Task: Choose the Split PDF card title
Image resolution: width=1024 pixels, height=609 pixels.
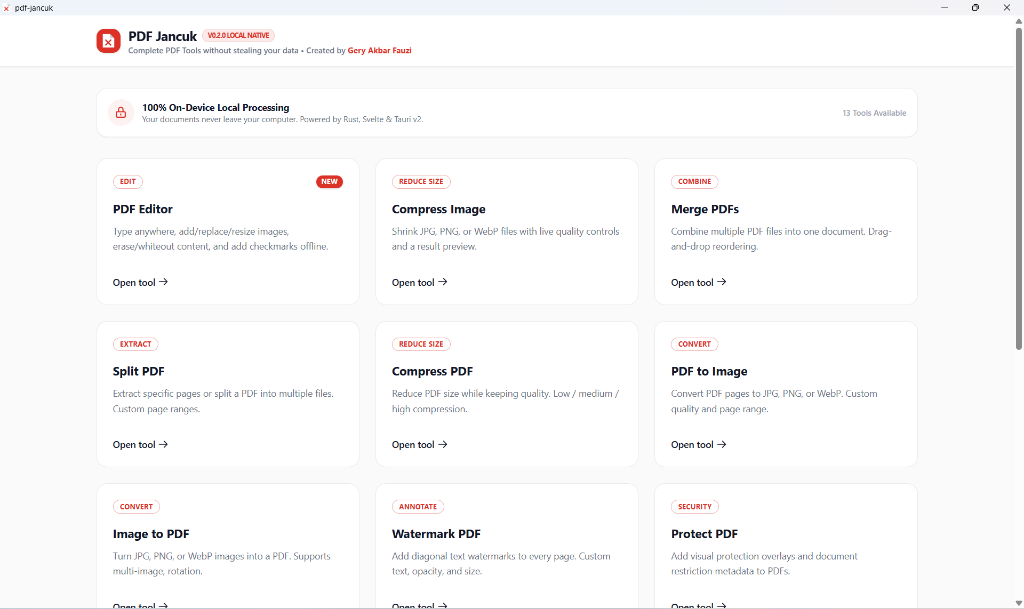Action: coord(138,371)
